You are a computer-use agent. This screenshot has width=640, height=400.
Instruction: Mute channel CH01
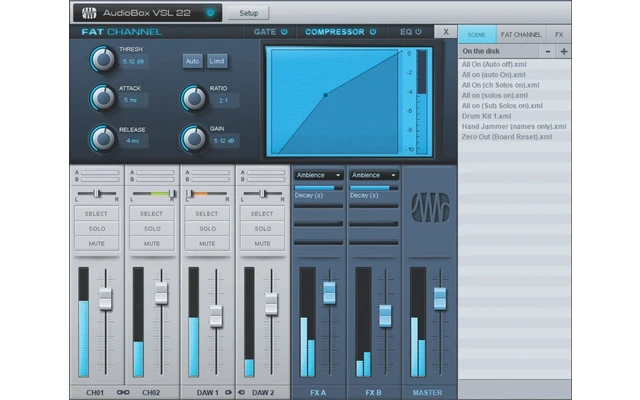[x=96, y=243]
